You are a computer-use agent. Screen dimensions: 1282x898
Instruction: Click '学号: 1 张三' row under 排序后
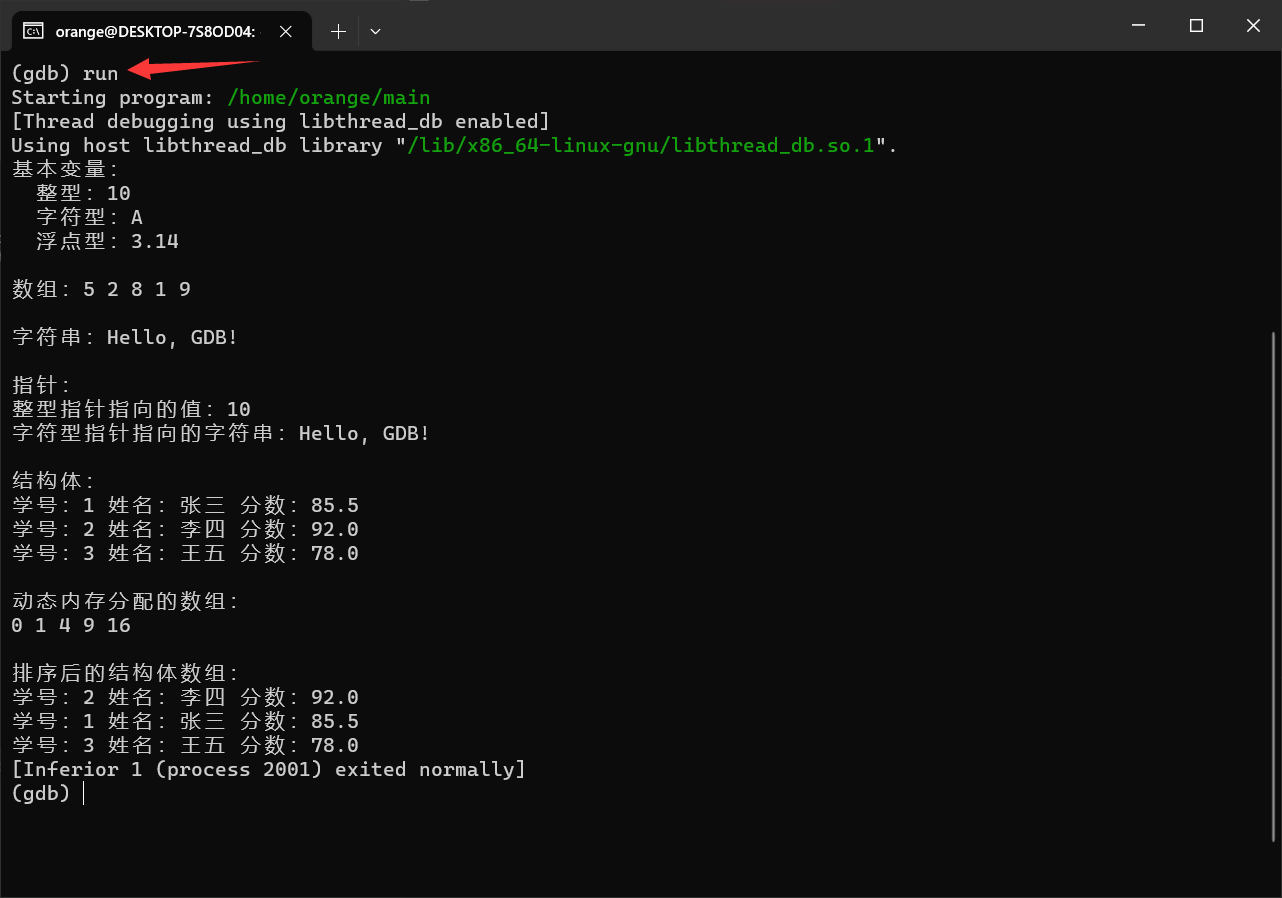coord(185,722)
